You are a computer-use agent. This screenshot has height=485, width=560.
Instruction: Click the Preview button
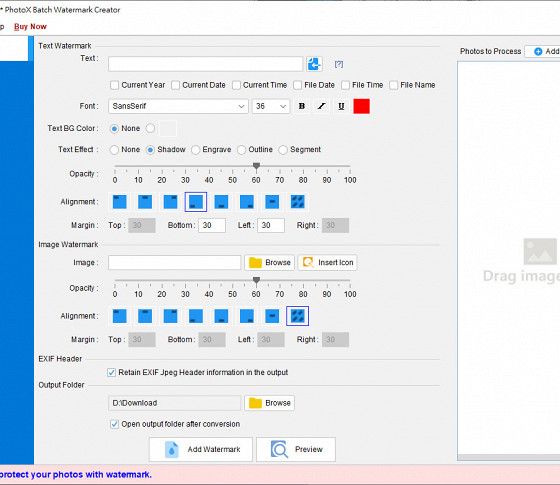click(296, 449)
